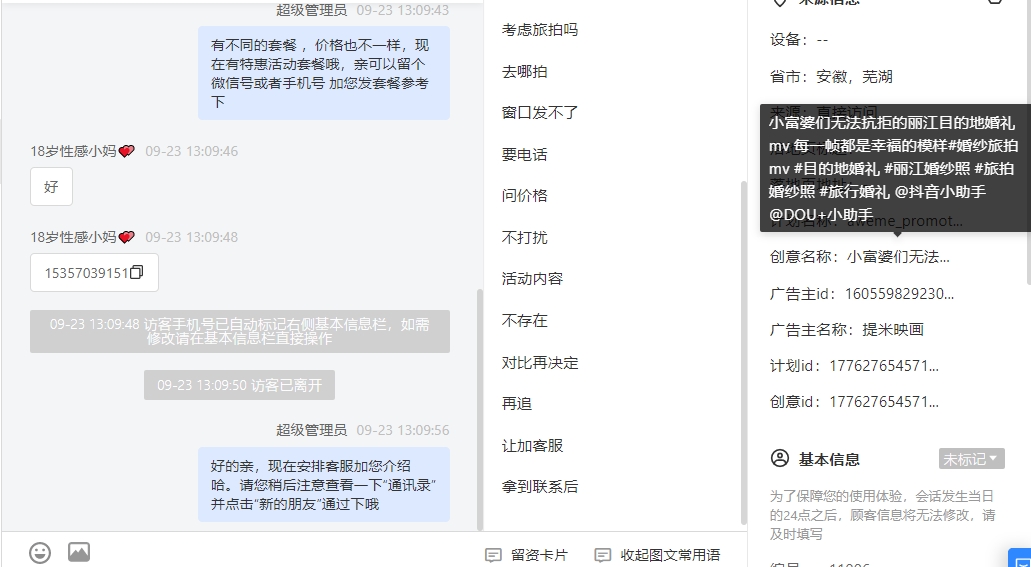1031x567 pixels.
Task: Click the 套餐 price reply message bubble
Action: (324, 73)
